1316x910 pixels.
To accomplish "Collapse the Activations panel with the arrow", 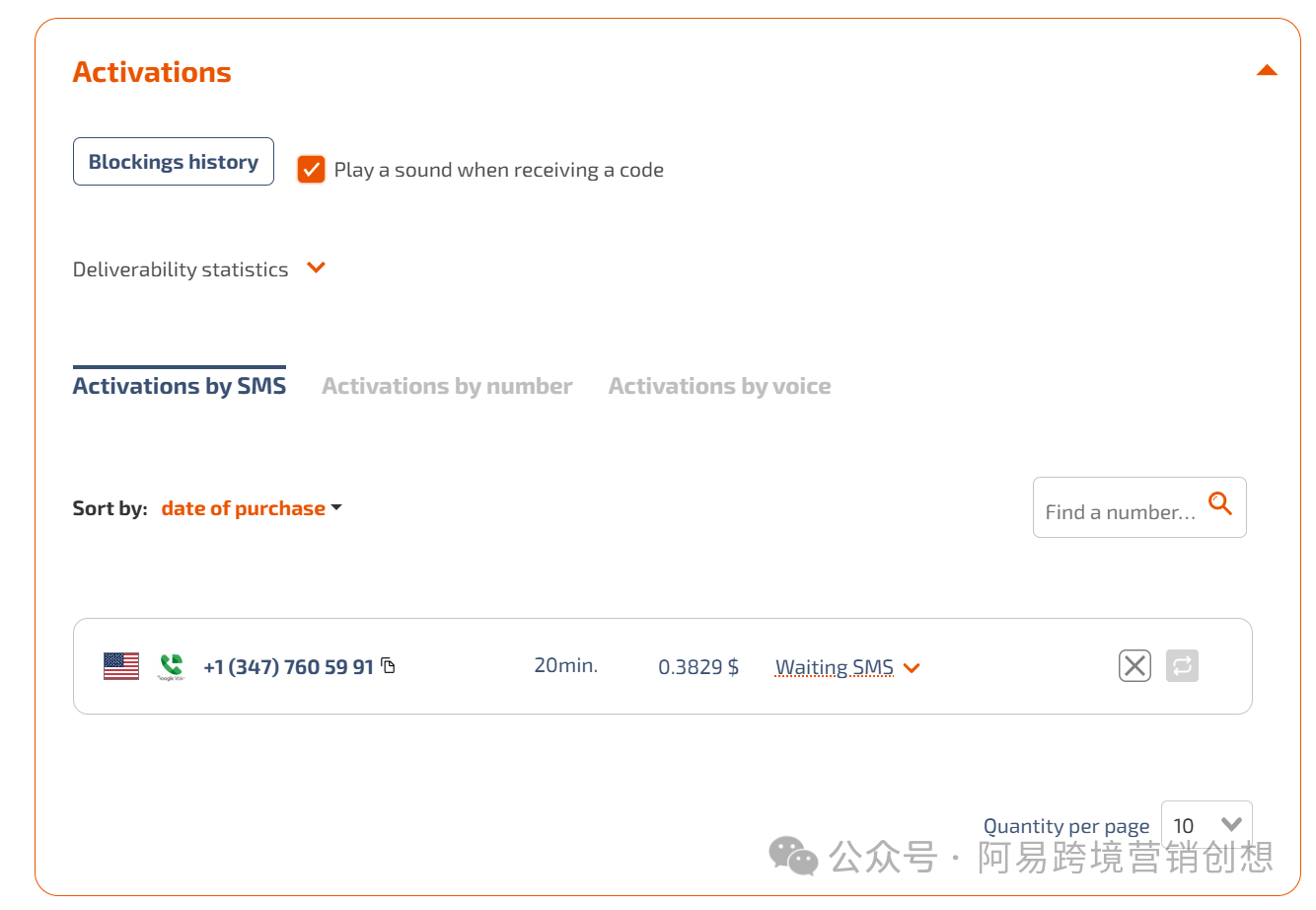I will [1267, 70].
